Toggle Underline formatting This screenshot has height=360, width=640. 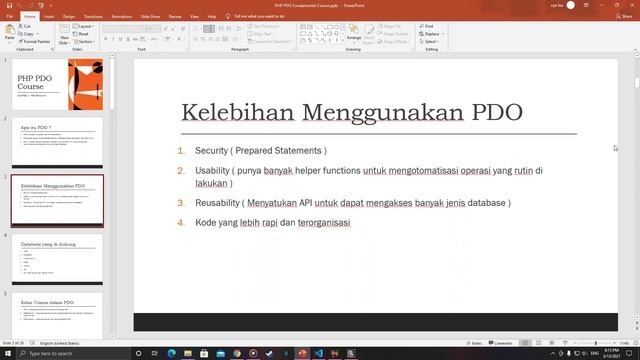click(x=120, y=39)
